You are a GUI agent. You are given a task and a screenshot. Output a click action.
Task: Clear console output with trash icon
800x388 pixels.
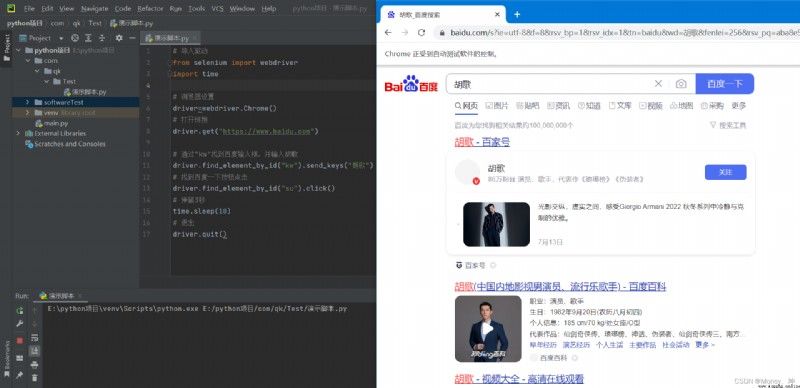pyautogui.click(x=35, y=378)
